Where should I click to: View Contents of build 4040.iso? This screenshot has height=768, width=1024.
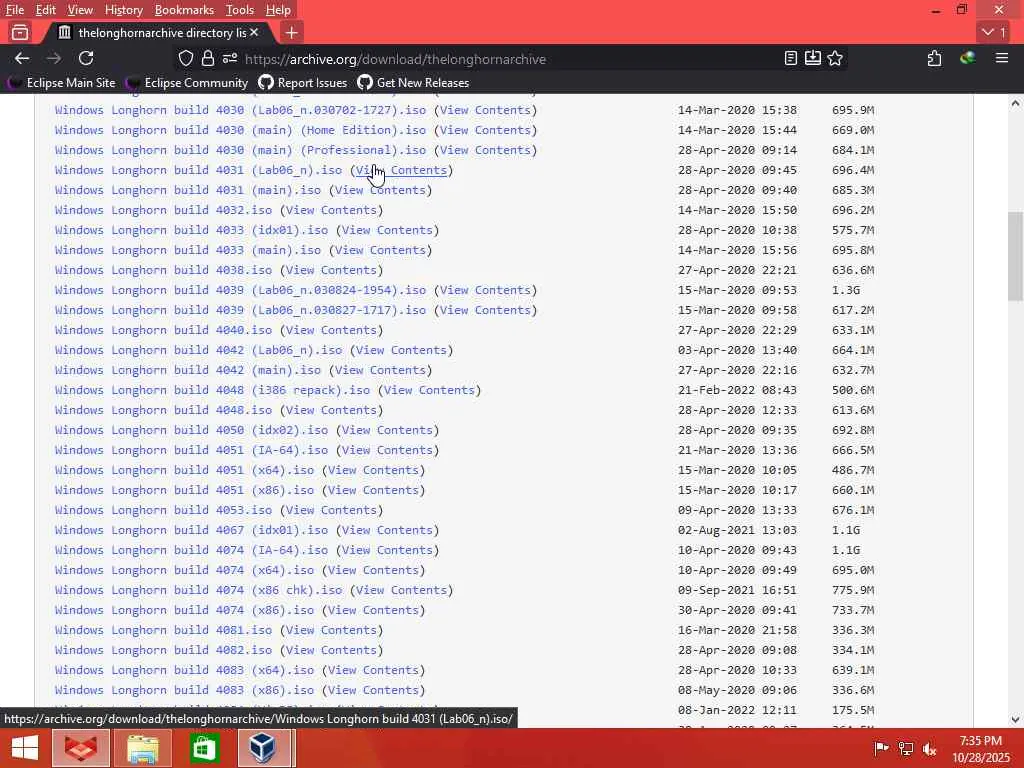pyautogui.click(x=331, y=330)
